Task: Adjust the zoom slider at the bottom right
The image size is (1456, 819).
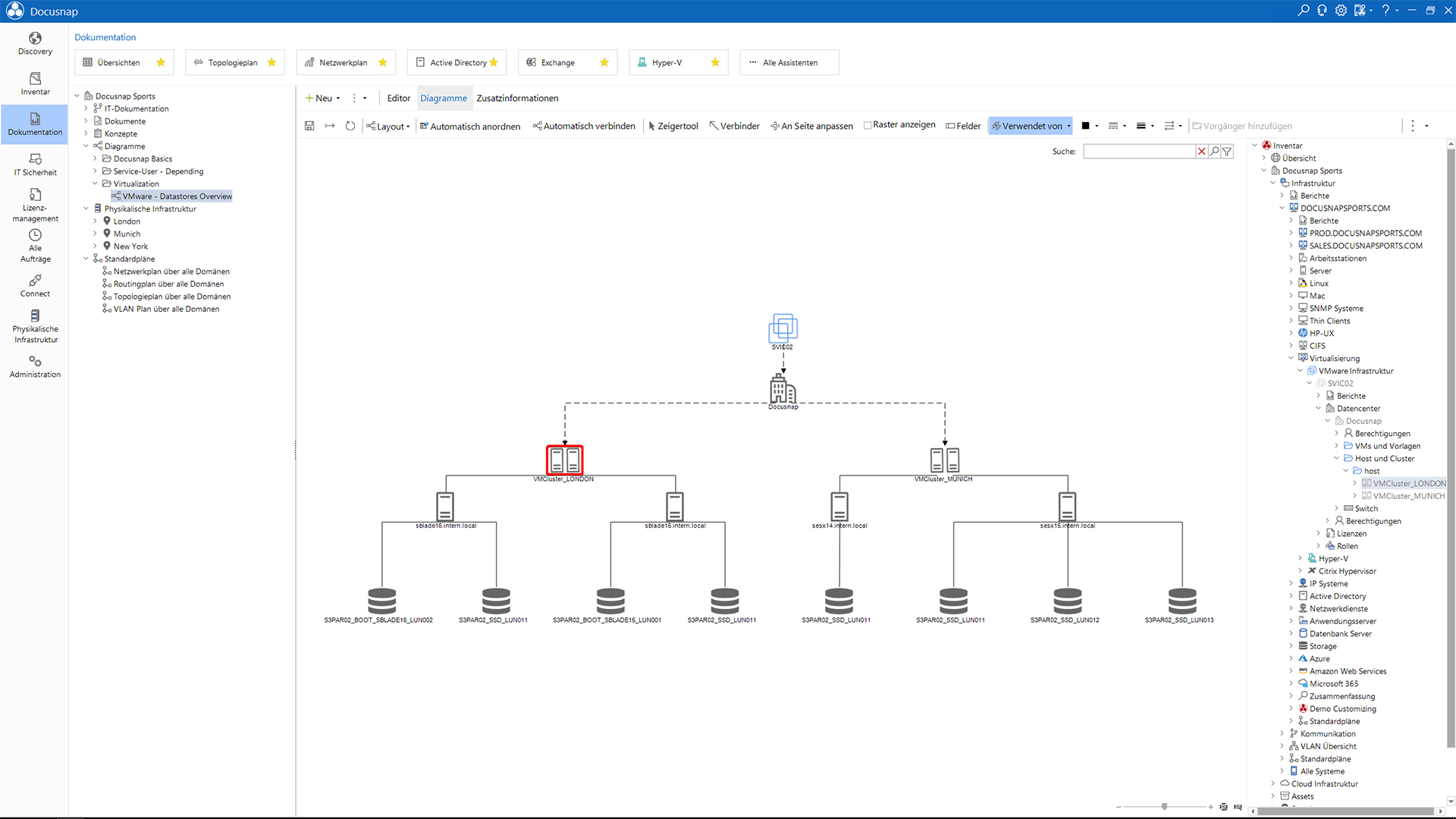Action: (x=1164, y=807)
